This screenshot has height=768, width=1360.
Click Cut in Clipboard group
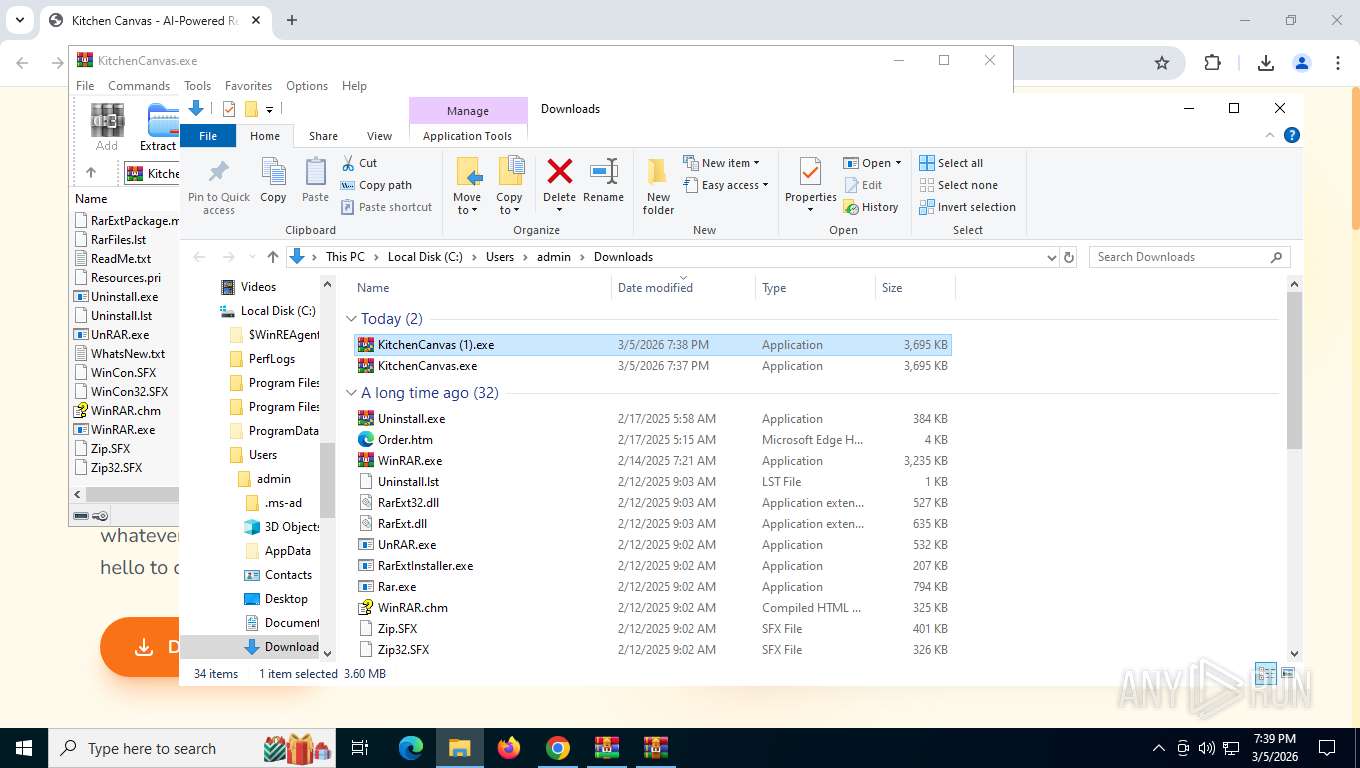pyautogui.click(x=359, y=163)
